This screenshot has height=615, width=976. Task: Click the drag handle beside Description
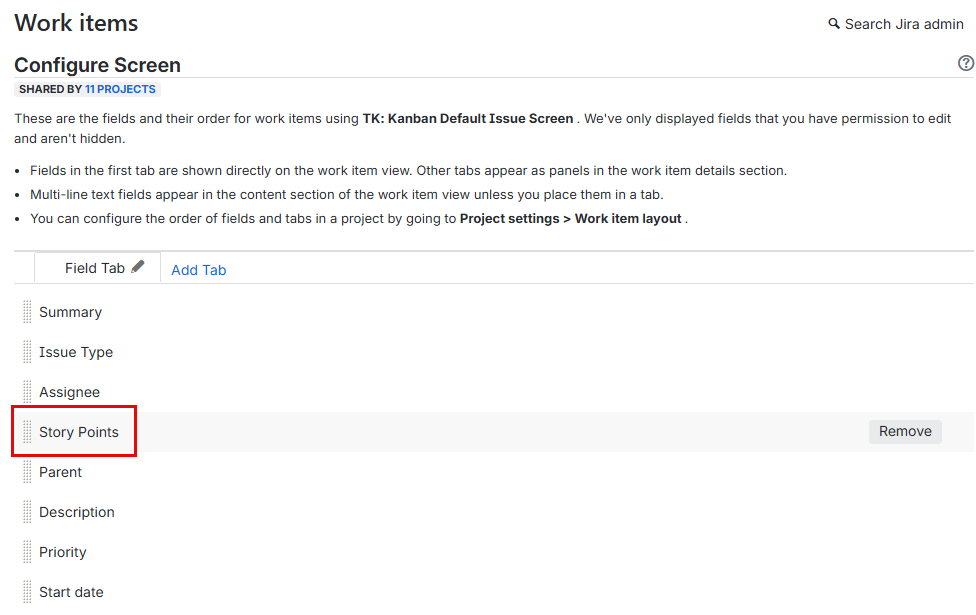point(27,512)
